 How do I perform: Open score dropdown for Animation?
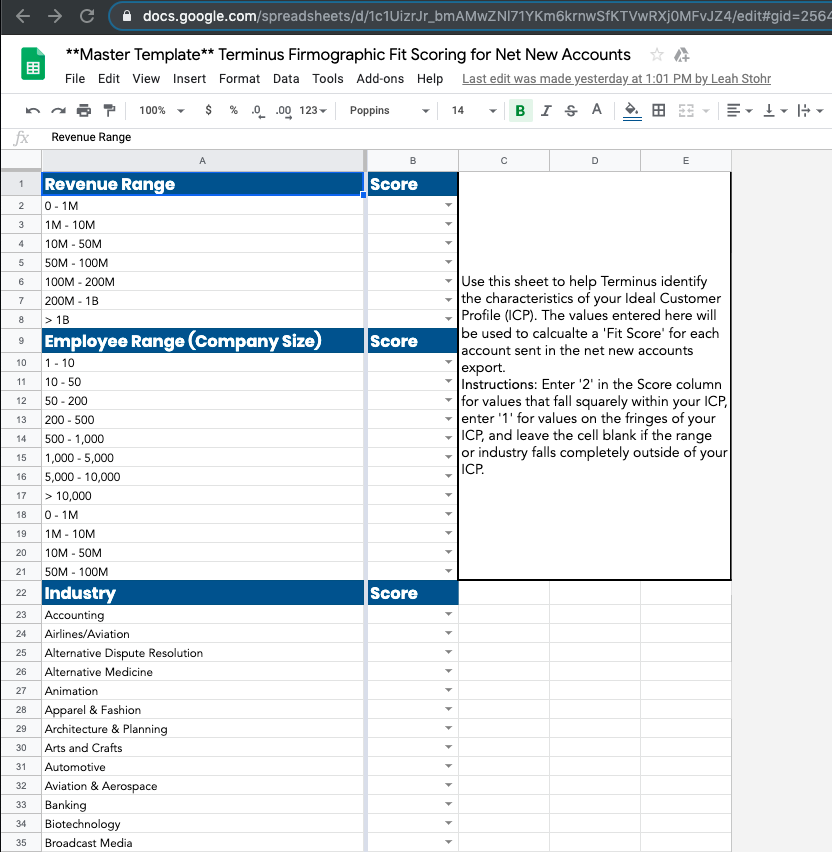(x=448, y=690)
